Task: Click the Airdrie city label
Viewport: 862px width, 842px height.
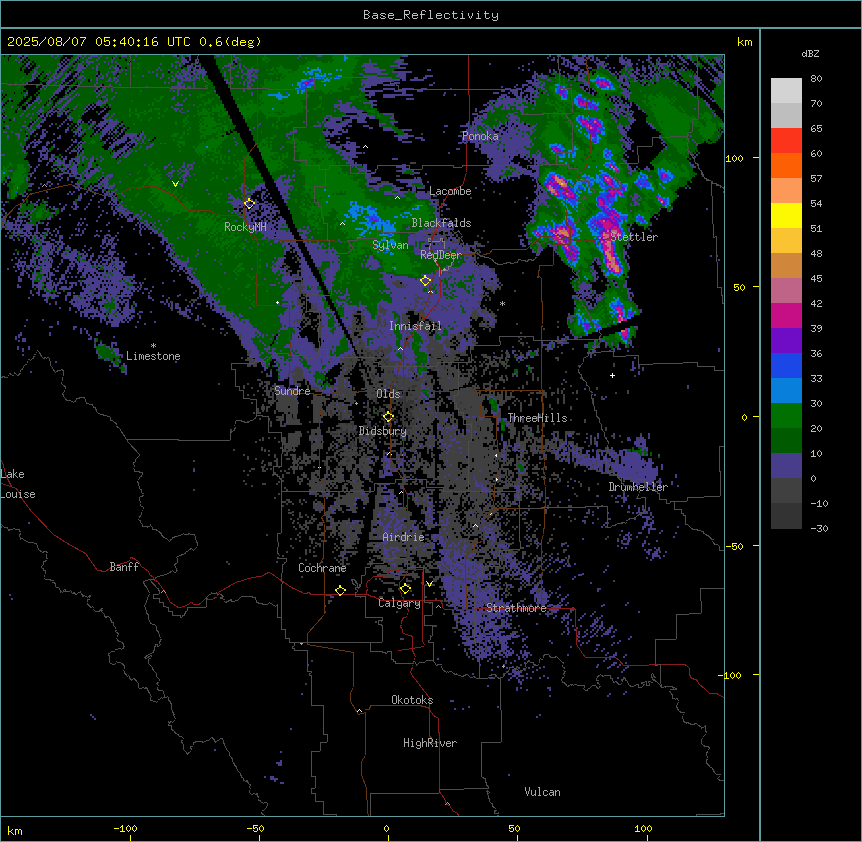Action: (404, 537)
